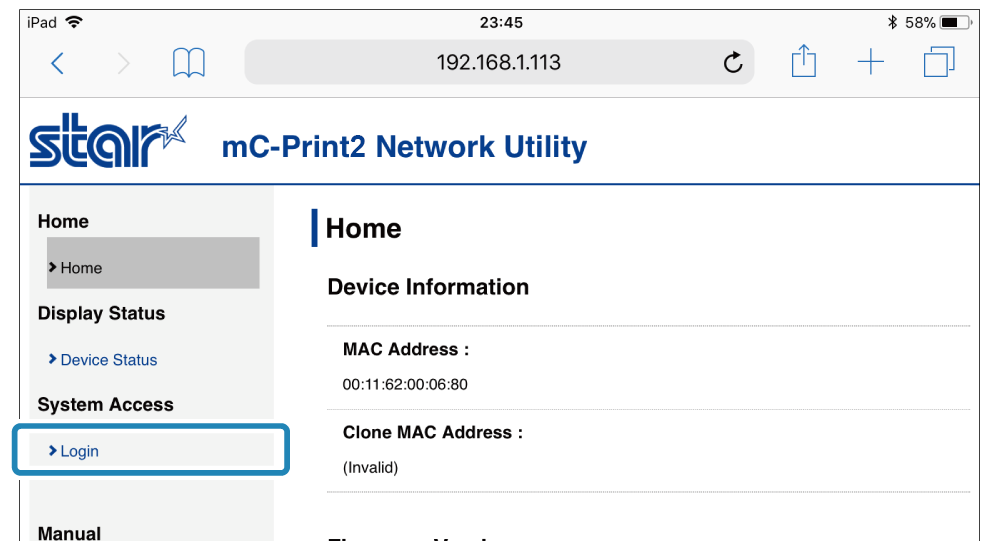The width and height of the screenshot is (1000, 541).
Task: Tap the address bar showing 192.168.1.113
Action: (498, 63)
